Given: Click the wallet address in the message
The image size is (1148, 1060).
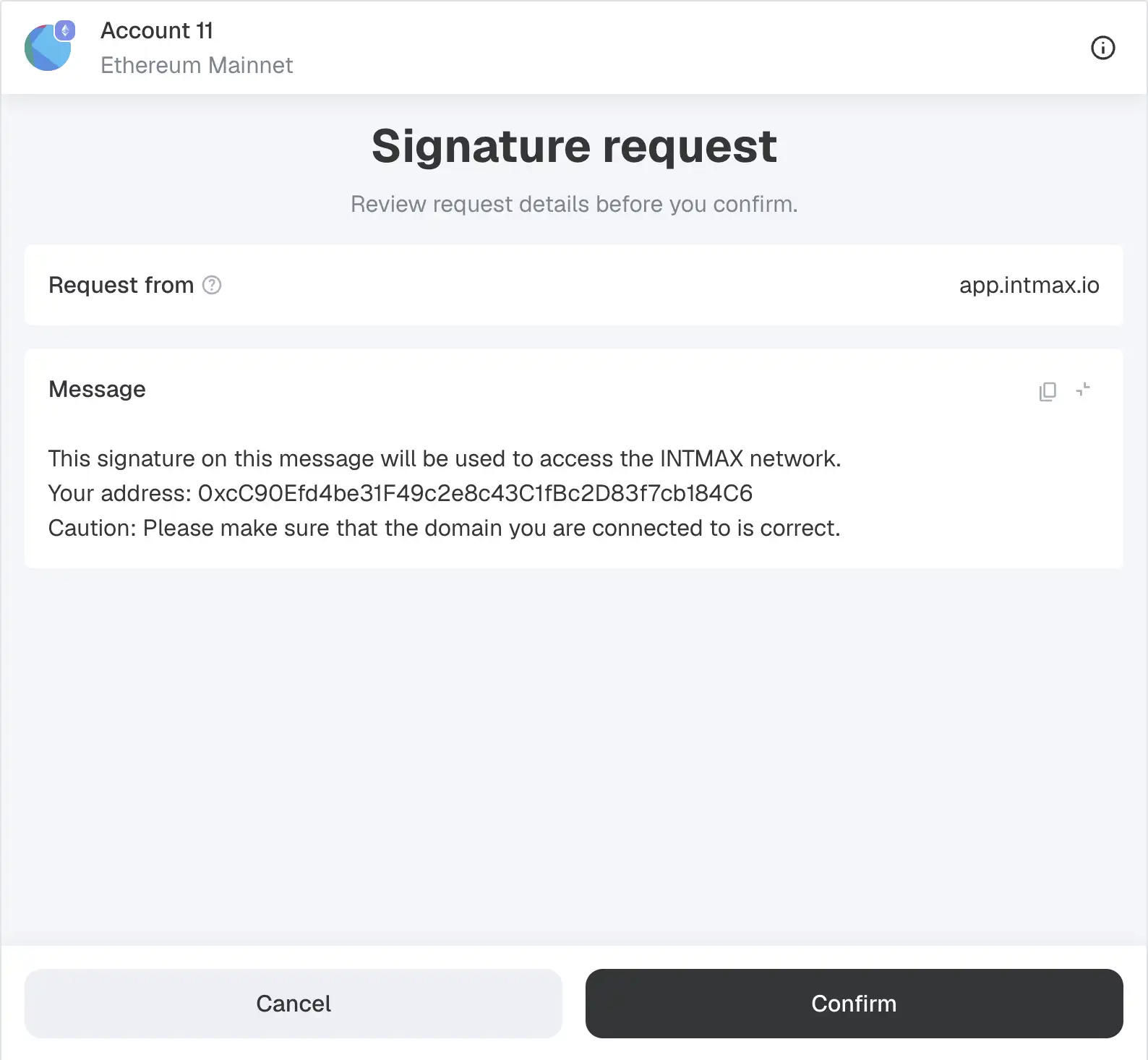Looking at the screenshot, I should point(475,494).
